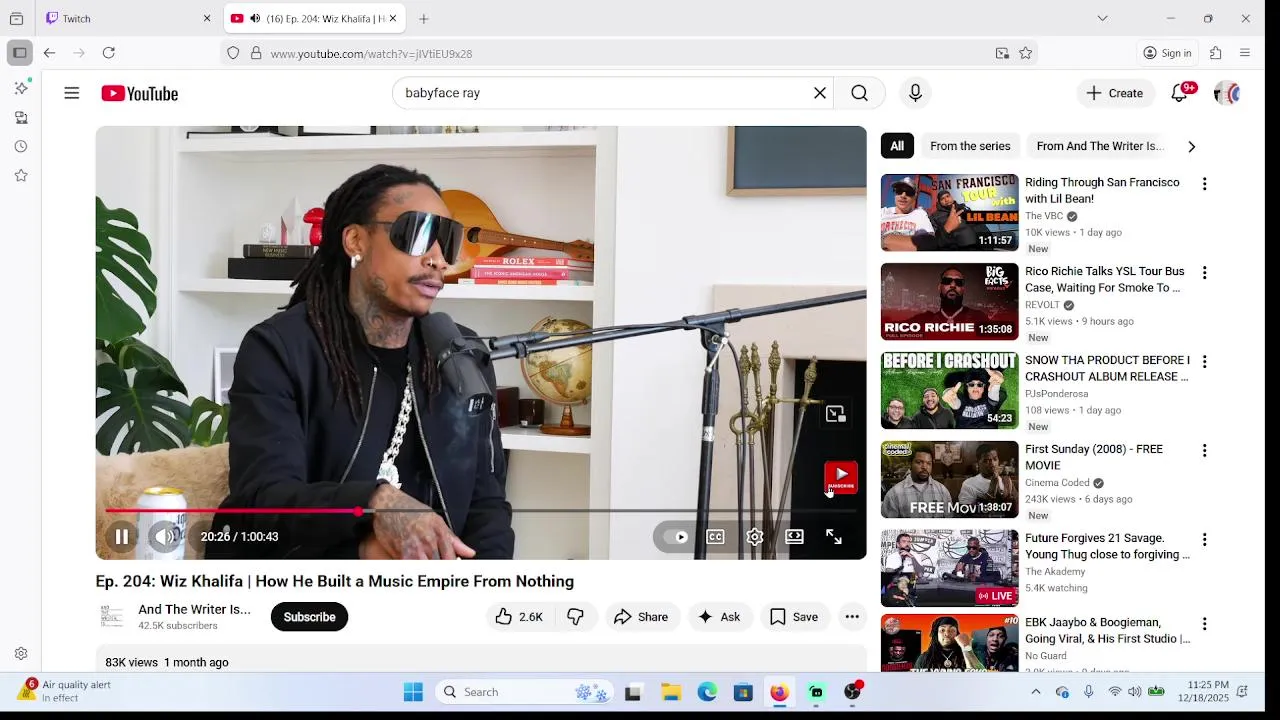Image resolution: width=1280 pixels, height=720 pixels.
Task: Open picture-in-picture overlay icon on video
Action: (x=836, y=414)
